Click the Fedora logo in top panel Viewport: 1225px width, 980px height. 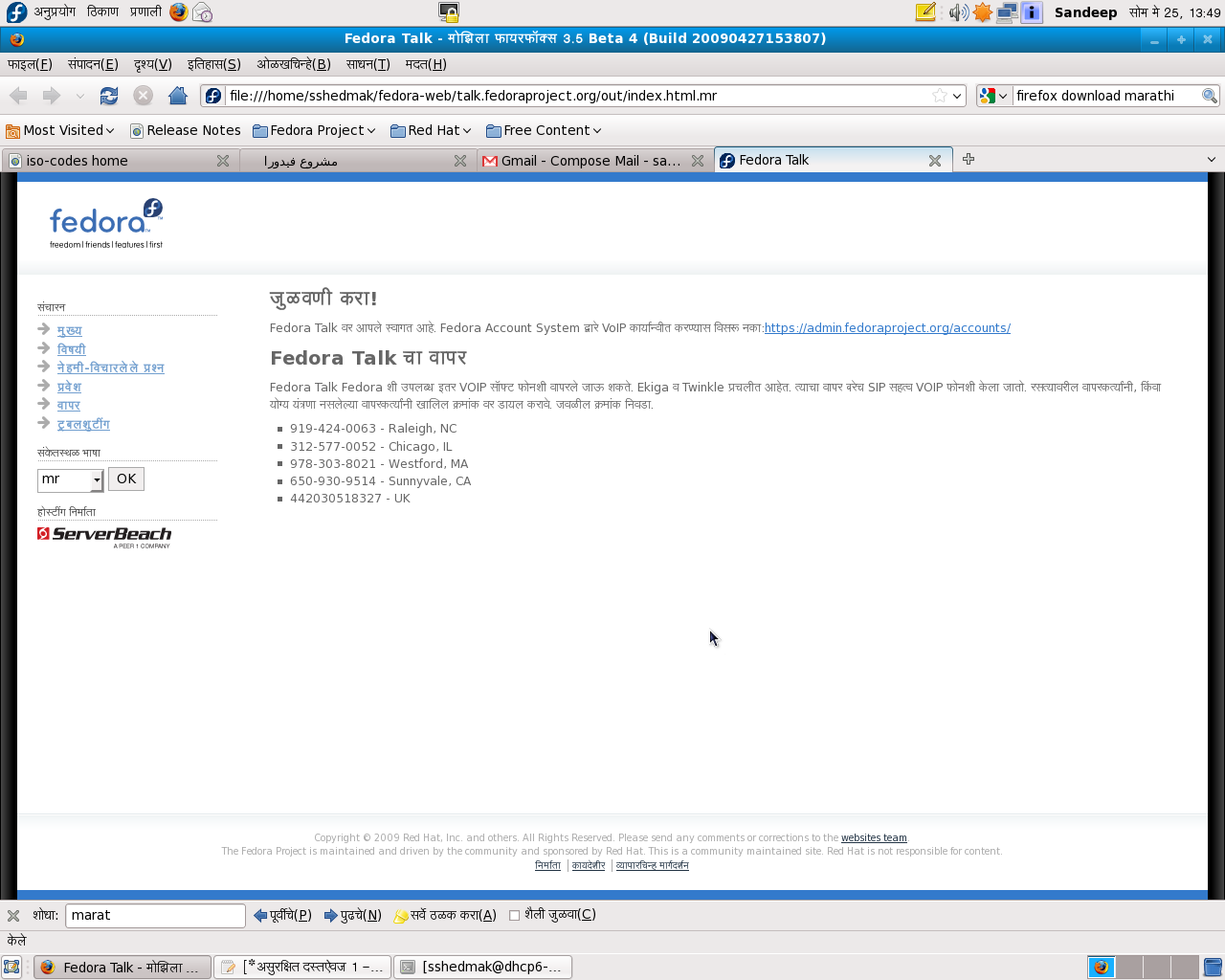coord(16,12)
